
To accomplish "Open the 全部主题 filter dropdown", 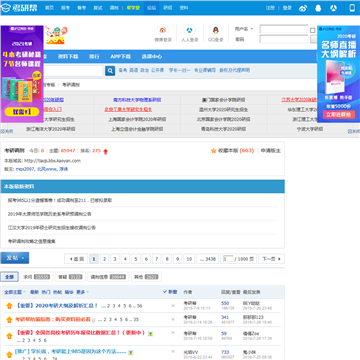I will point(15,292).
